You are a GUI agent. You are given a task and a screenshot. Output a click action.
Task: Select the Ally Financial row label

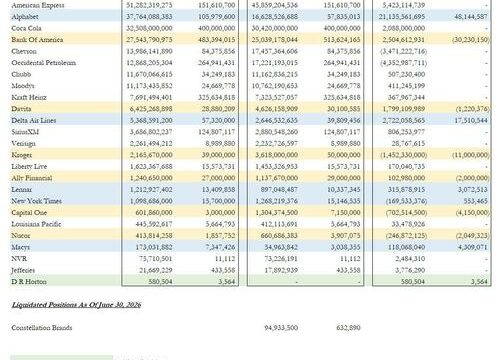[32, 178]
